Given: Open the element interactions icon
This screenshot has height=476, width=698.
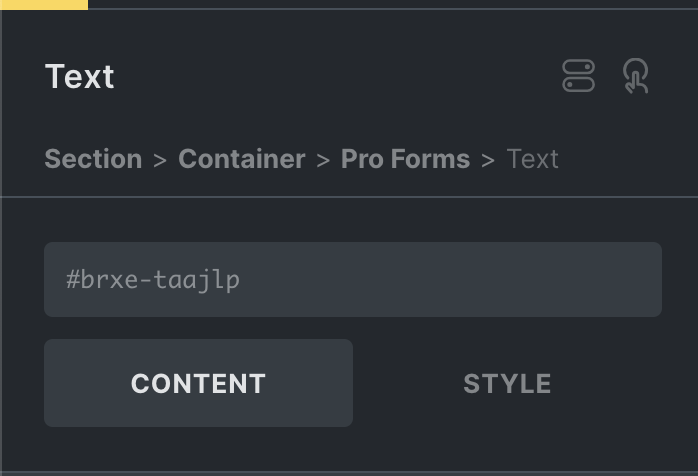Looking at the screenshot, I should tap(636, 77).
